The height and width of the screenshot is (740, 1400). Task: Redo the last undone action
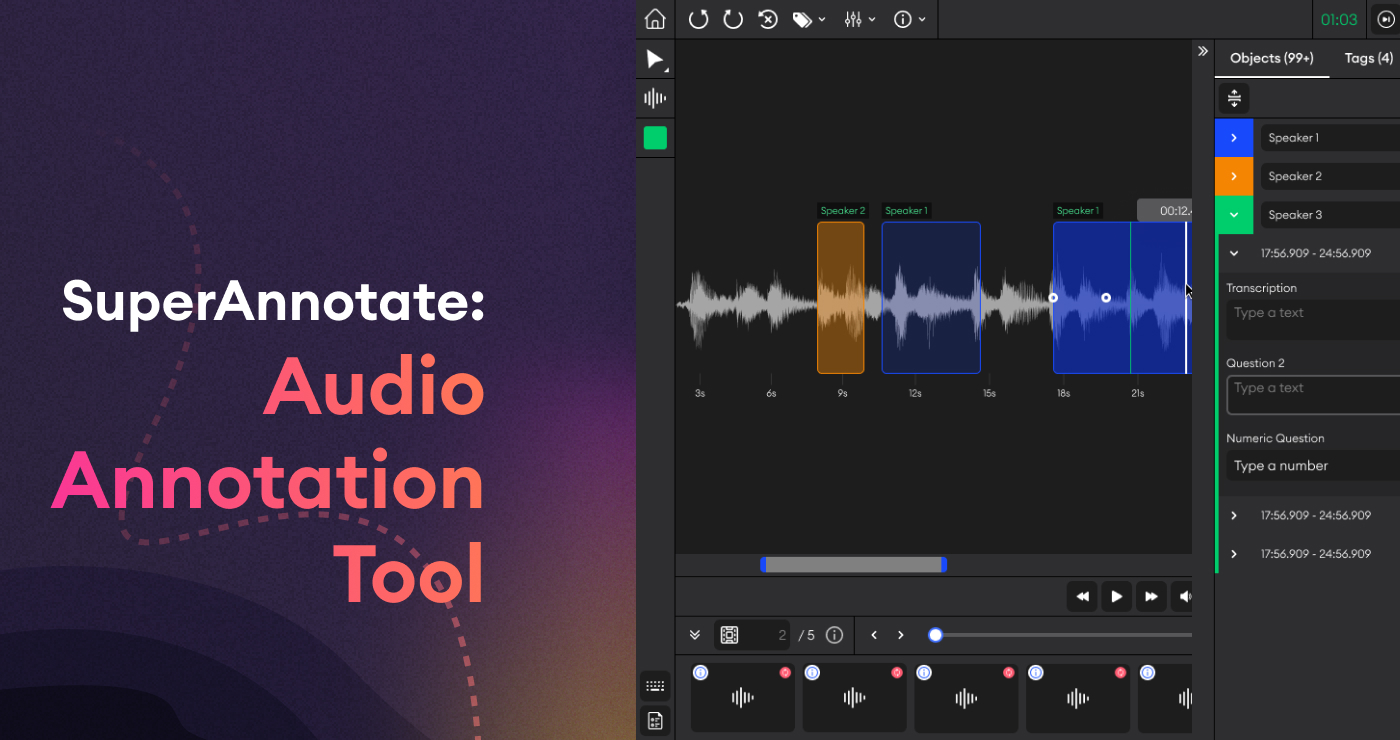point(733,19)
